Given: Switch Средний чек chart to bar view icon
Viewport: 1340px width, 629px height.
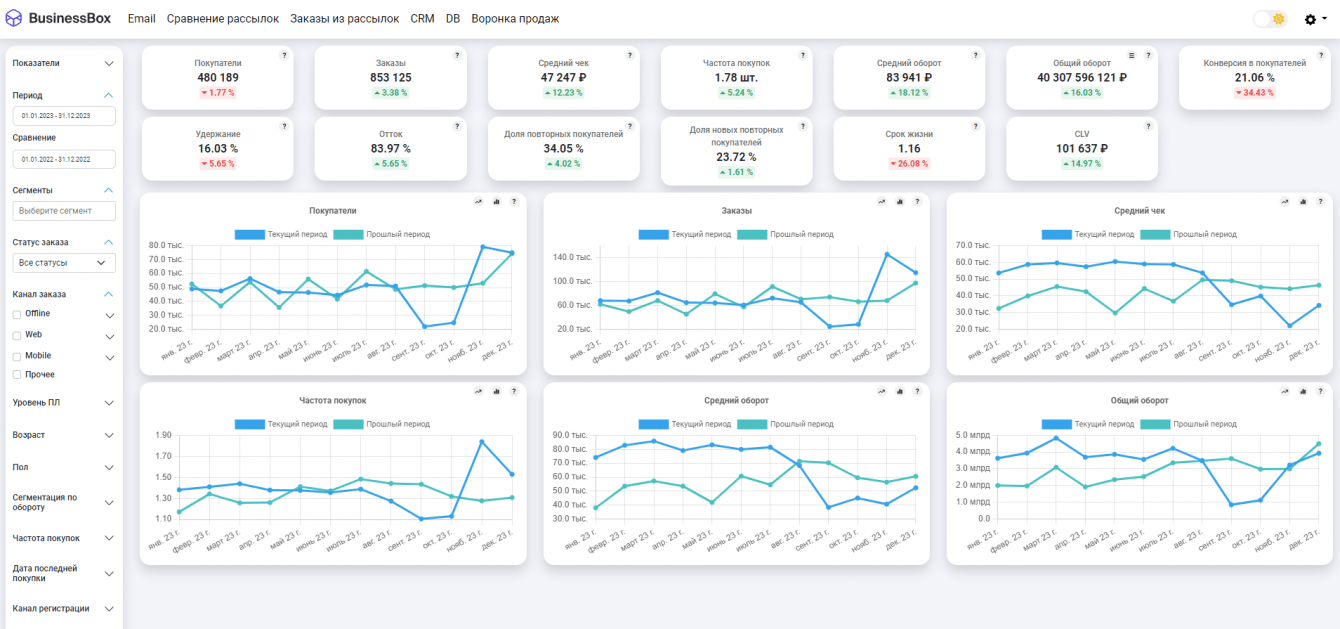Looking at the screenshot, I should pos(1303,201).
